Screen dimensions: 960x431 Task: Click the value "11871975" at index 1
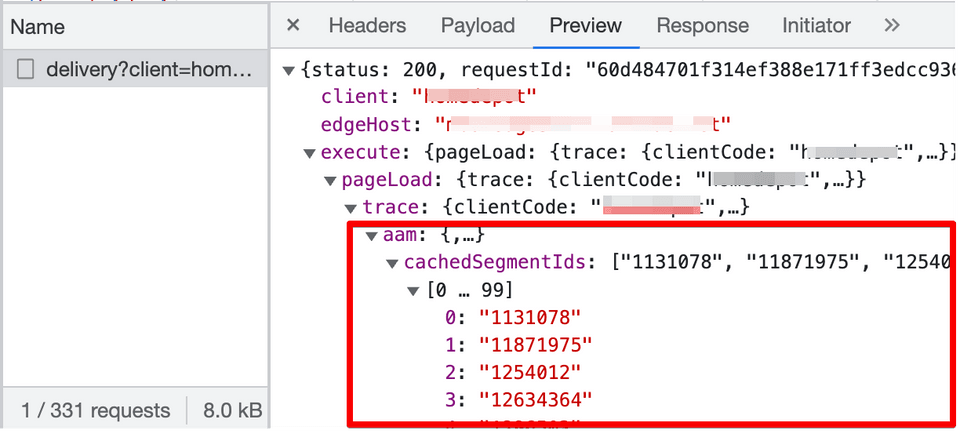(536, 345)
